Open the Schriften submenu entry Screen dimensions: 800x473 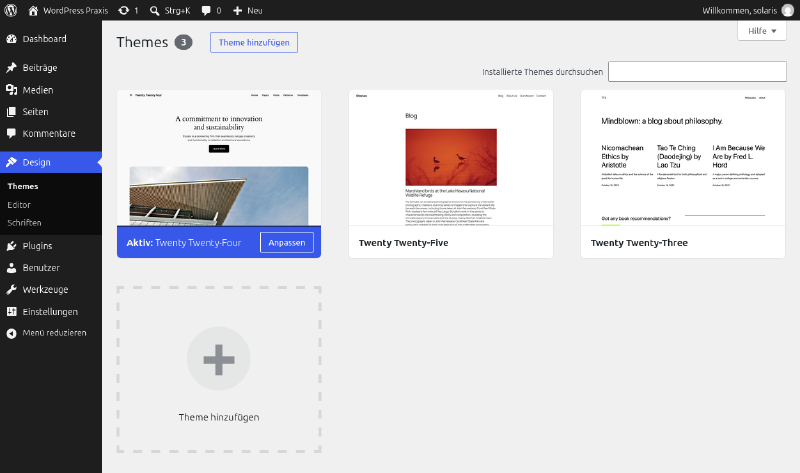tap(24, 222)
